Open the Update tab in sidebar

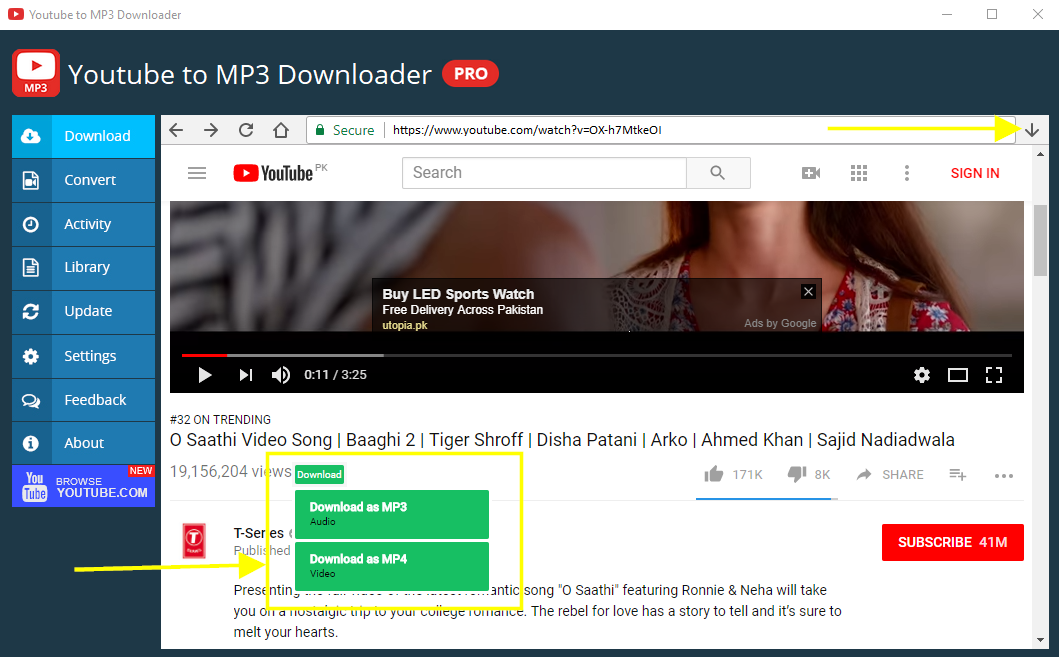pyautogui.click(x=83, y=311)
